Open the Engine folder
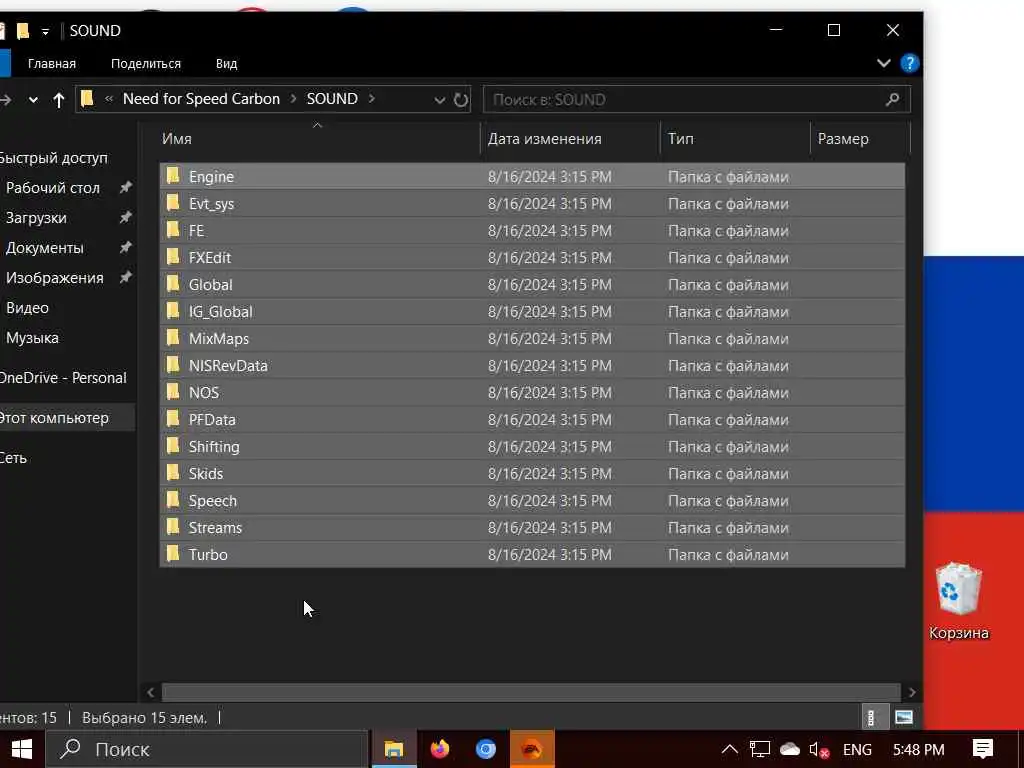The height and width of the screenshot is (768, 1024). point(532,176)
